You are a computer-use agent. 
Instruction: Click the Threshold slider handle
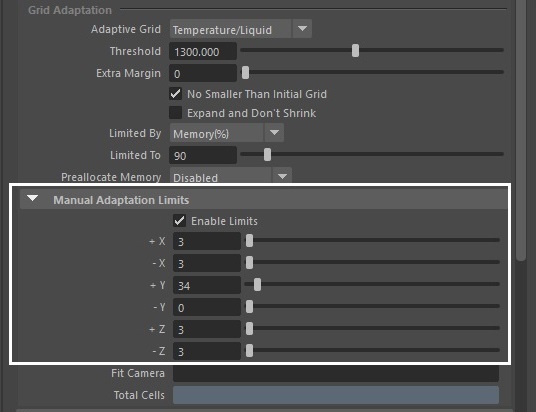(356, 51)
